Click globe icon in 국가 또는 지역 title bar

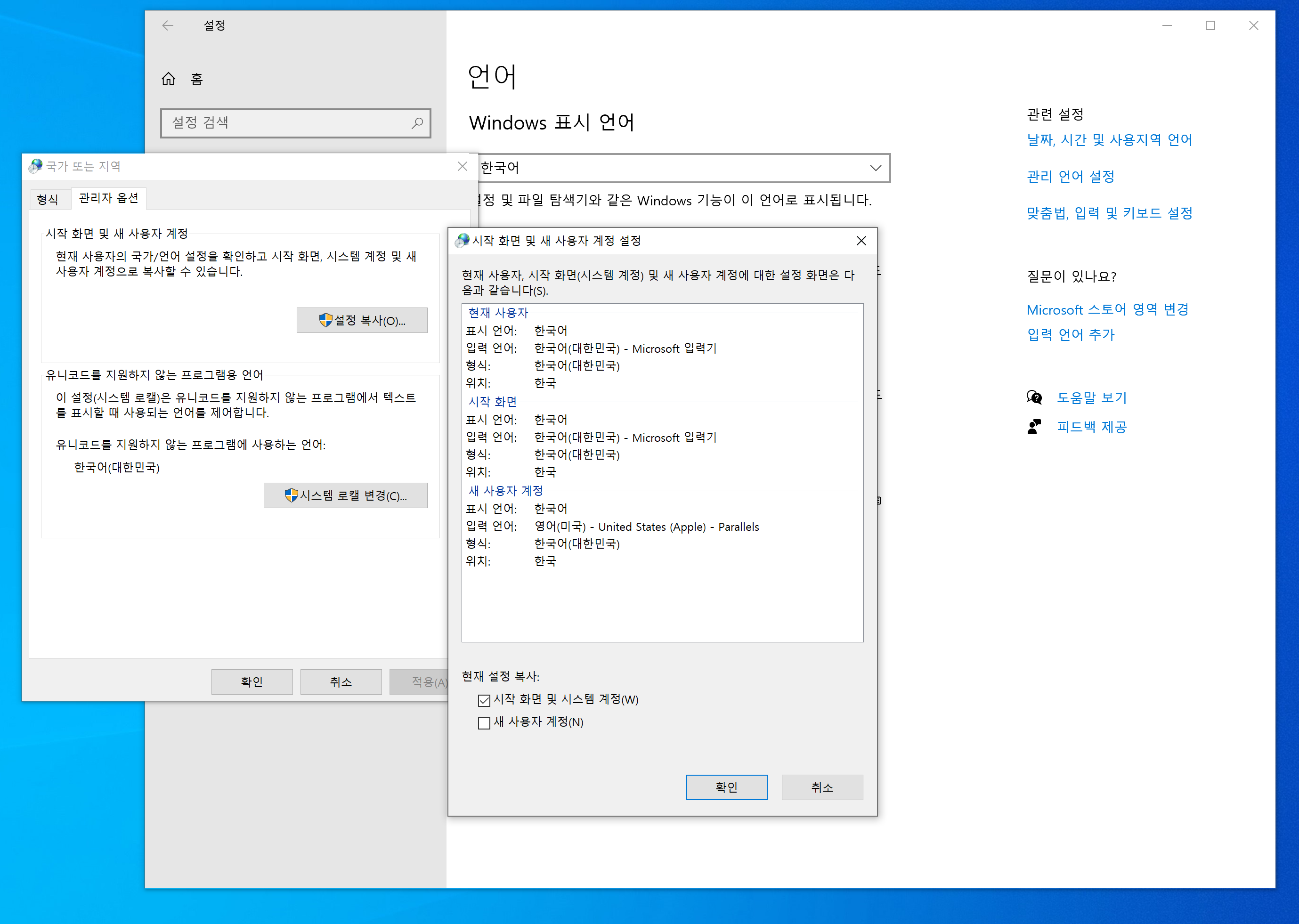[36, 166]
